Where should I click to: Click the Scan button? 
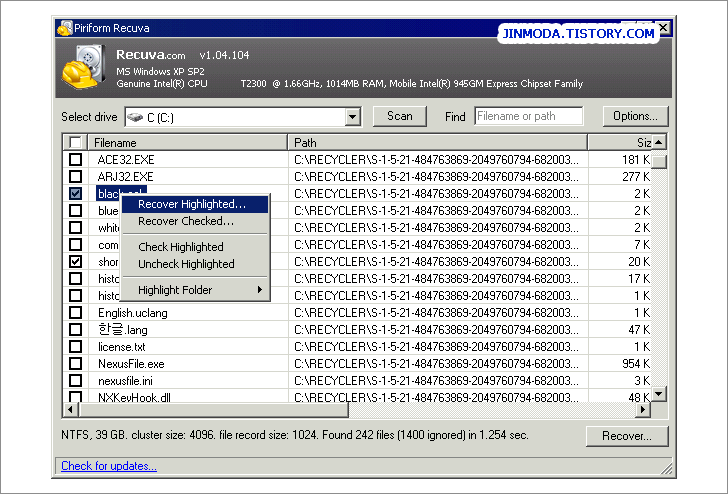pyautogui.click(x=400, y=116)
